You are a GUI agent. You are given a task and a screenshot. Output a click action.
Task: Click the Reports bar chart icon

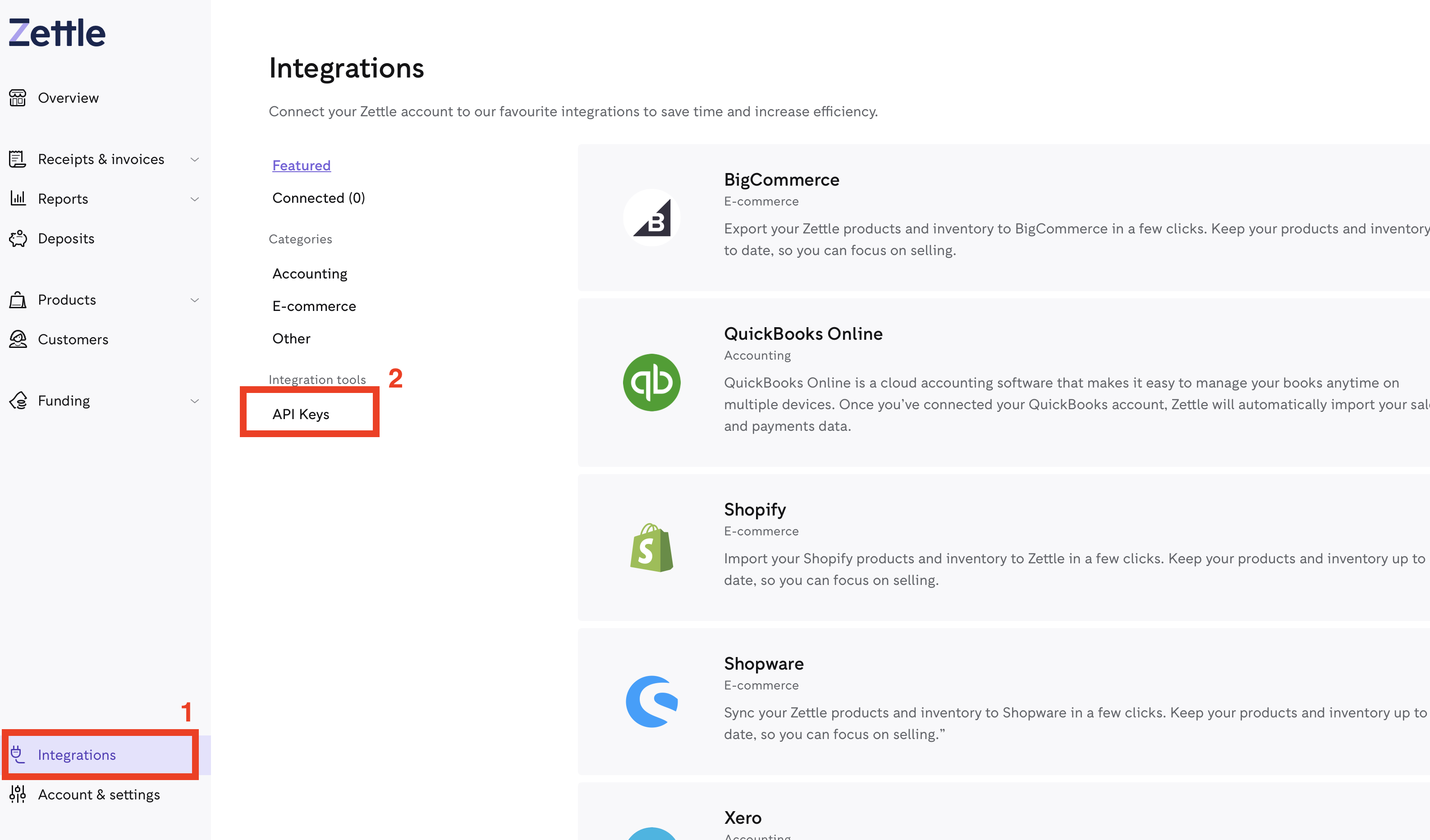coord(18,199)
